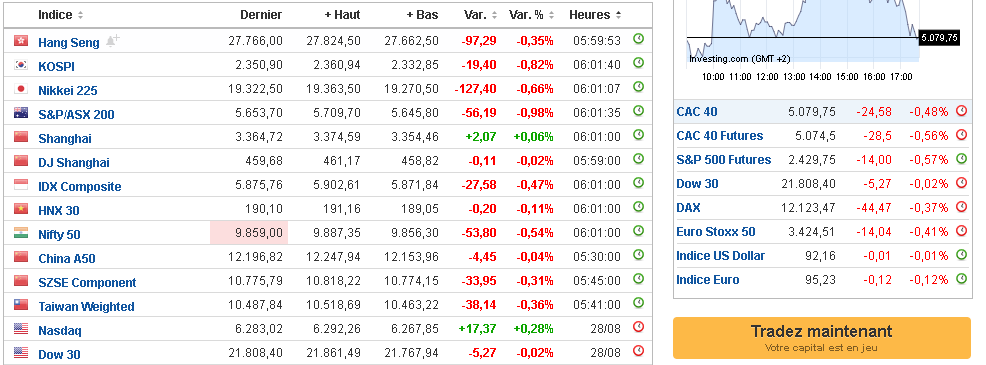Click the red clock icon for Nasdaq
The image size is (986, 365).
click(638, 327)
